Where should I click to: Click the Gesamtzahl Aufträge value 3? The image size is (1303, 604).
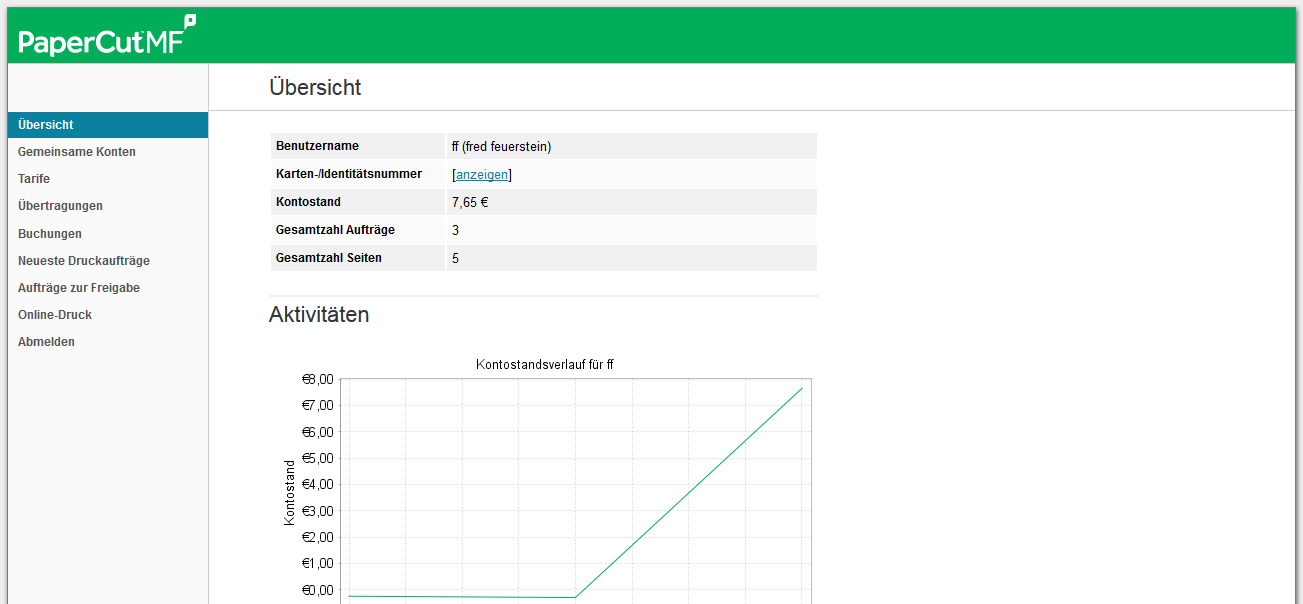[x=456, y=230]
